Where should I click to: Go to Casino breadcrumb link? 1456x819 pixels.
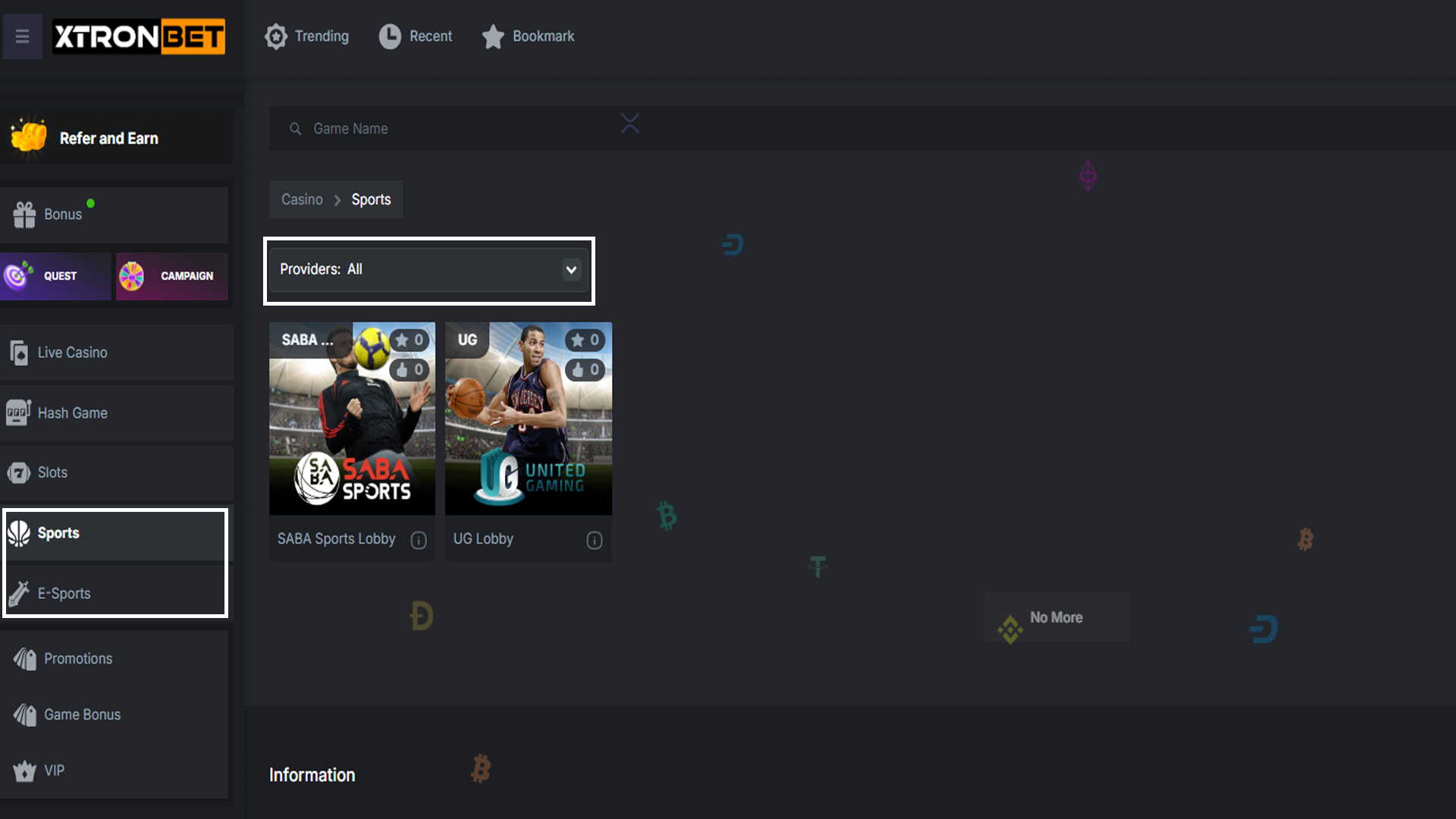click(302, 199)
